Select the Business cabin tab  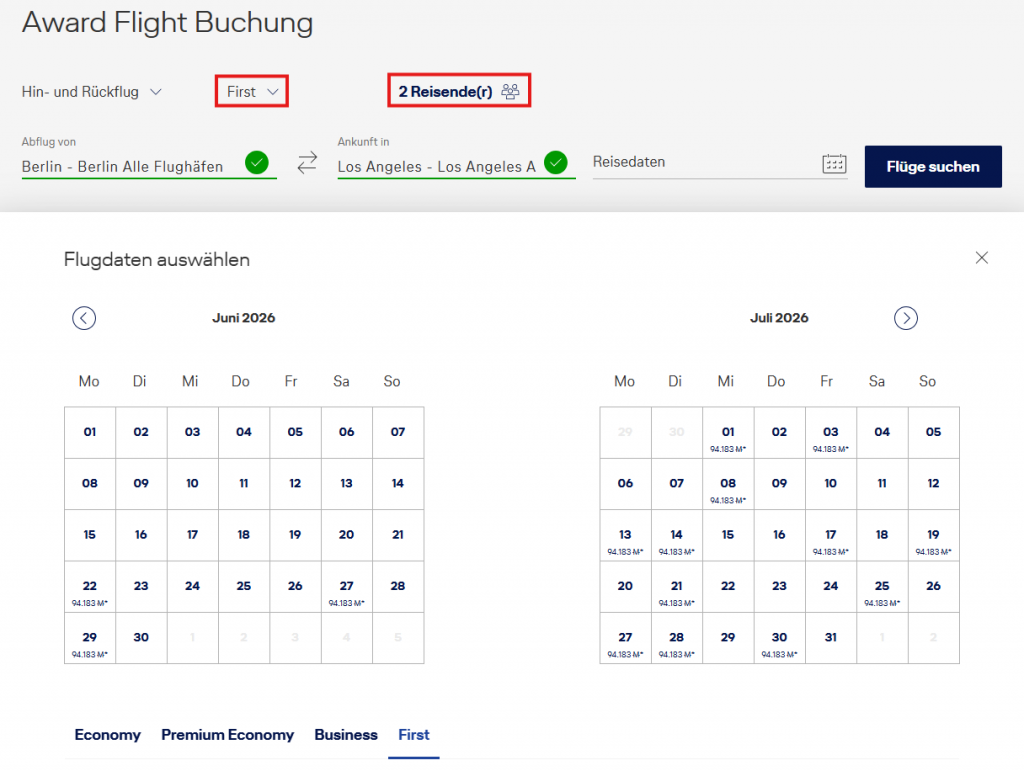point(346,735)
